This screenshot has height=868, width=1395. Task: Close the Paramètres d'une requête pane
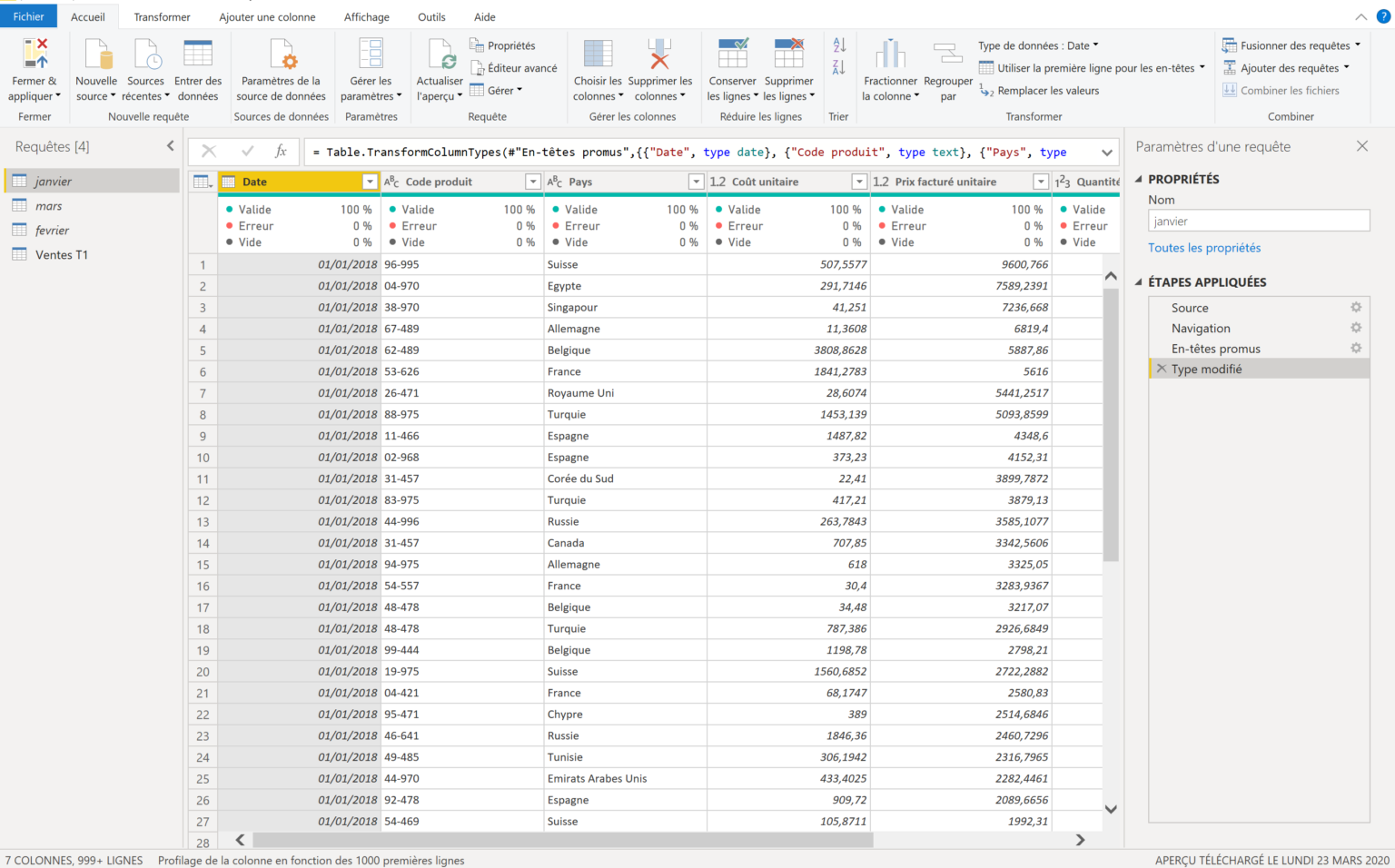[x=1362, y=146]
